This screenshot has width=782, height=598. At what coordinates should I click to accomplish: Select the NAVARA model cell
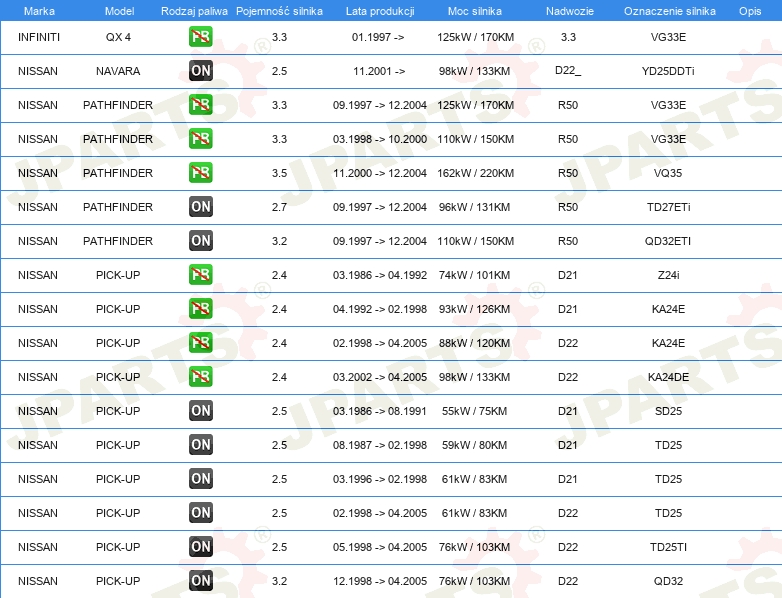(x=118, y=71)
